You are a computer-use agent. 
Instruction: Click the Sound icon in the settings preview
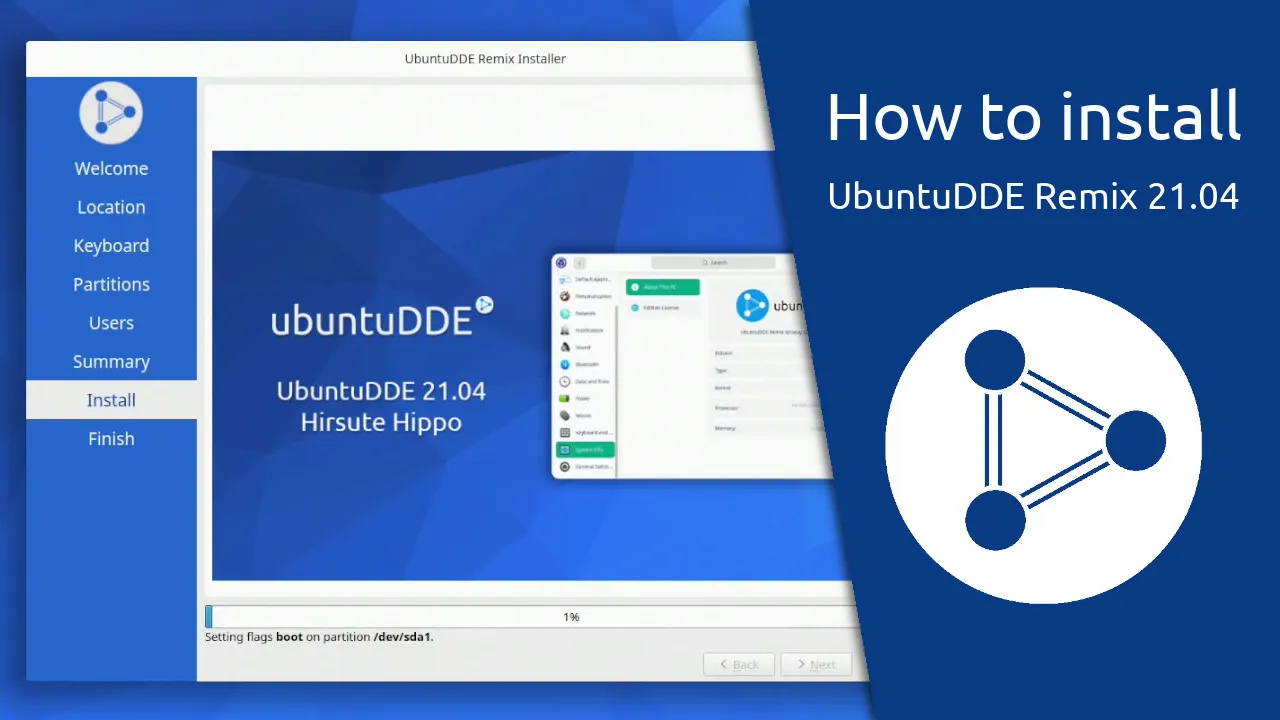(565, 347)
